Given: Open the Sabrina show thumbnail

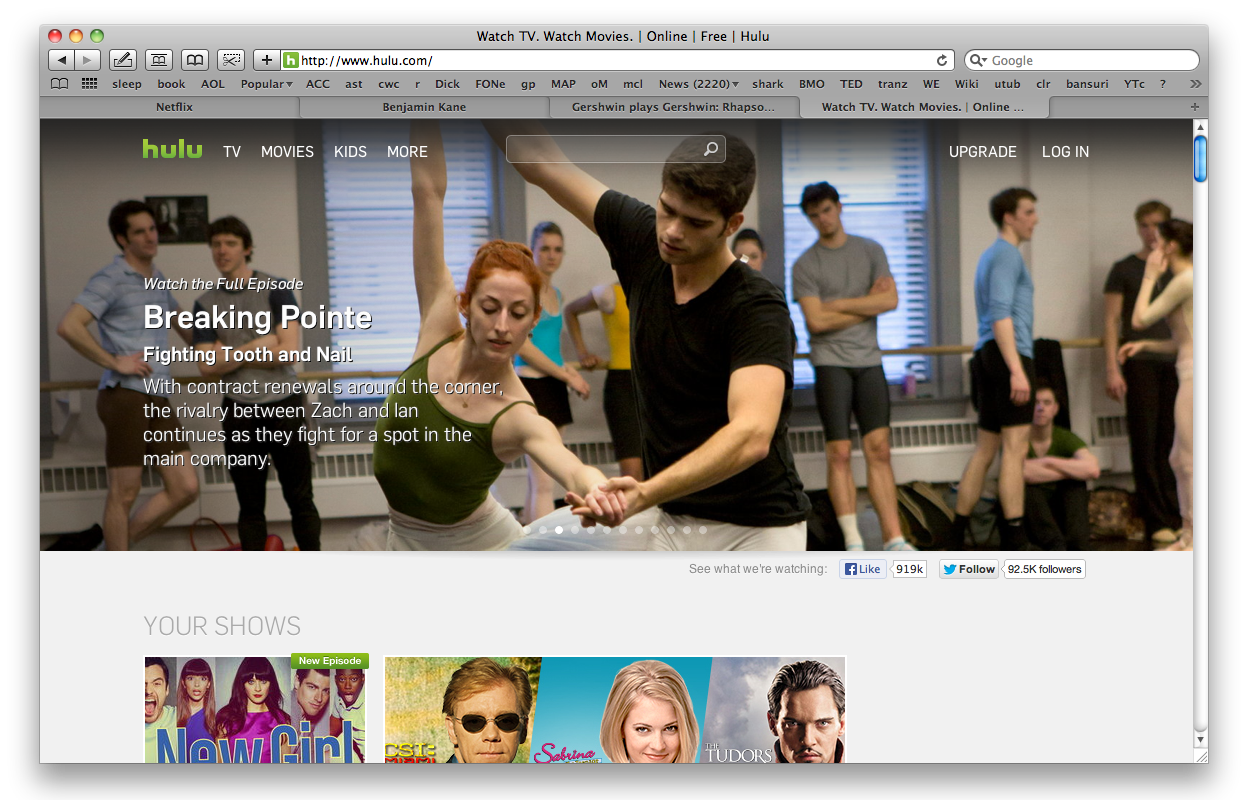Looking at the screenshot, I should pos(620,709).
